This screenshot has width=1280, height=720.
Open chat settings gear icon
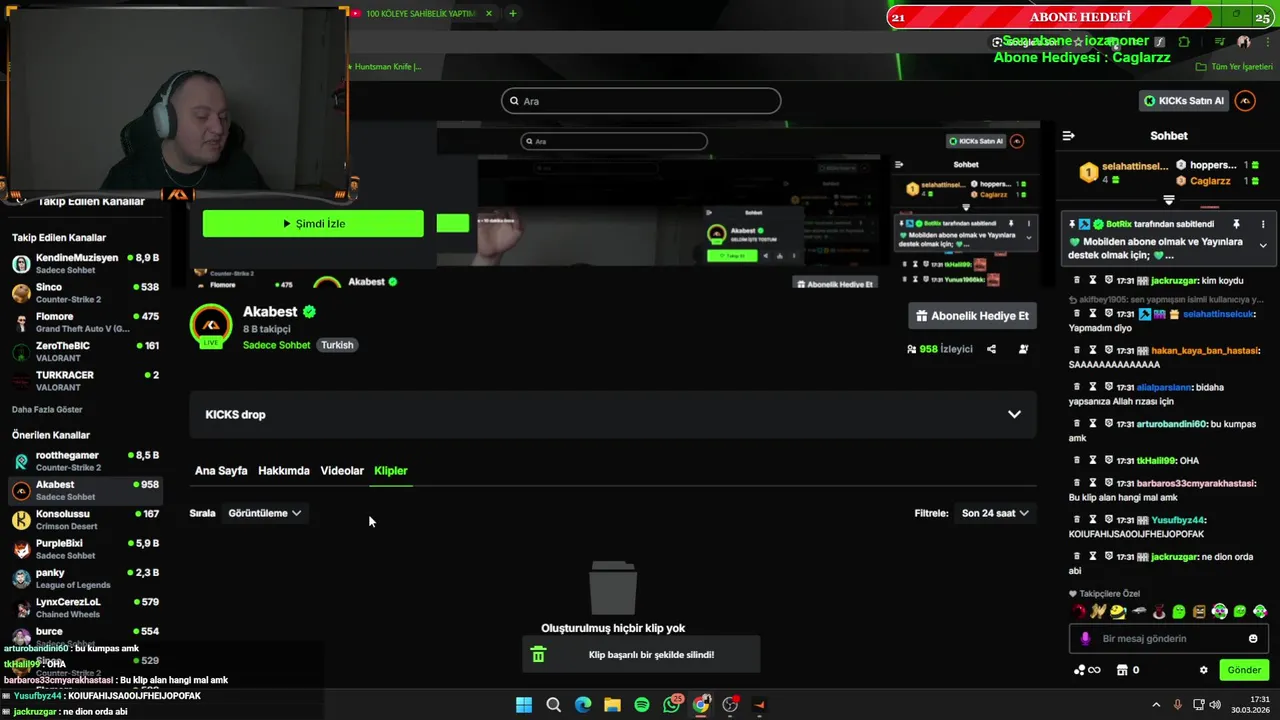pyautogui.click(x=1204, y=670)
